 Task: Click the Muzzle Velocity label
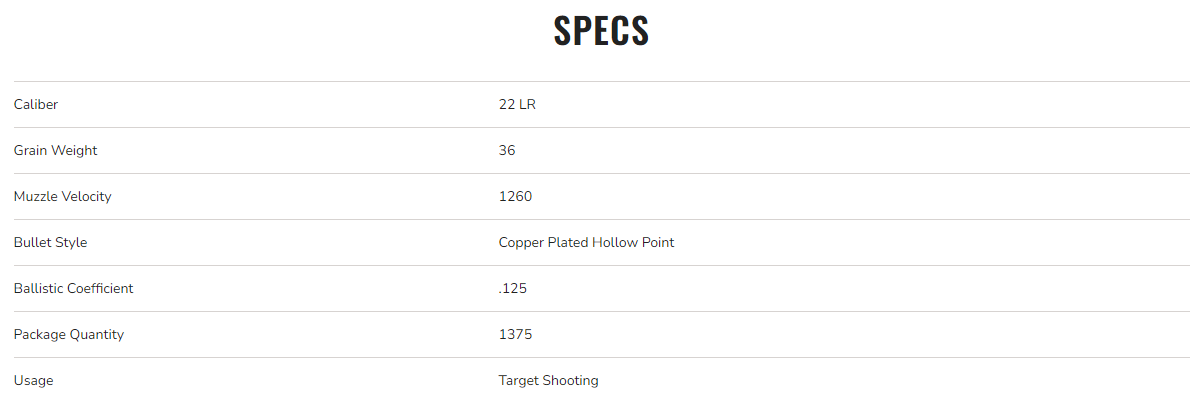[62, 197]
